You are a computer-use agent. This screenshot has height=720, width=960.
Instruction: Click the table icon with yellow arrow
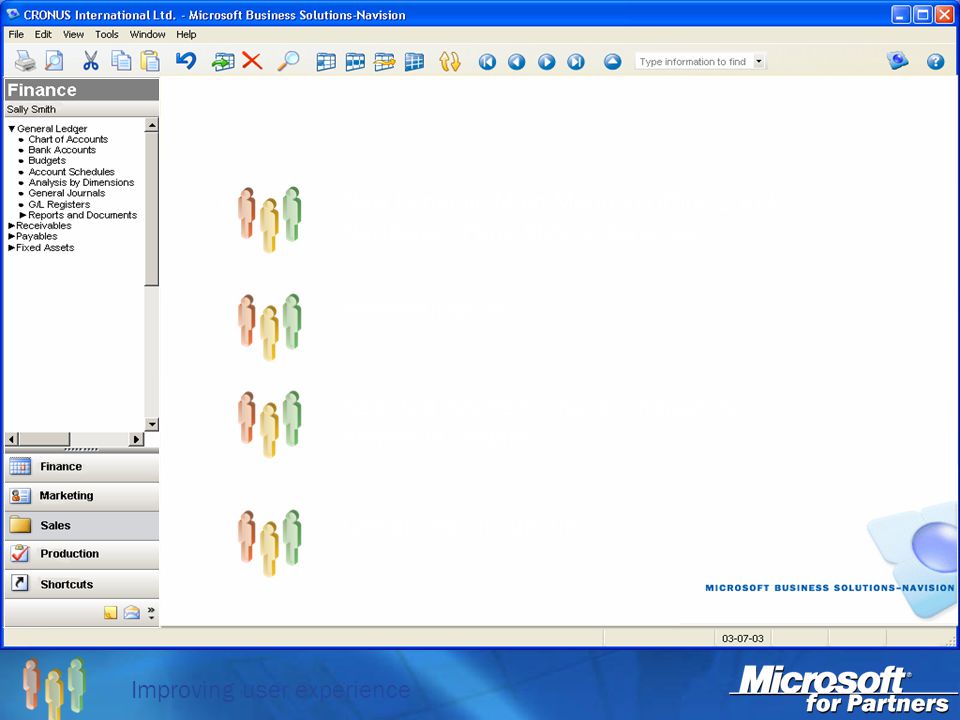click(x=384, y=62)
